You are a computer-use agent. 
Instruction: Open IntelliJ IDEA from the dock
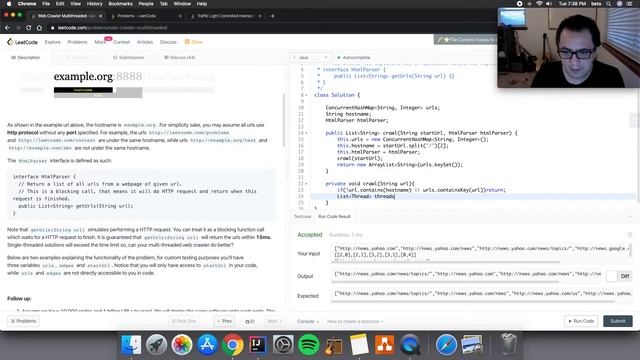[258, 345]
